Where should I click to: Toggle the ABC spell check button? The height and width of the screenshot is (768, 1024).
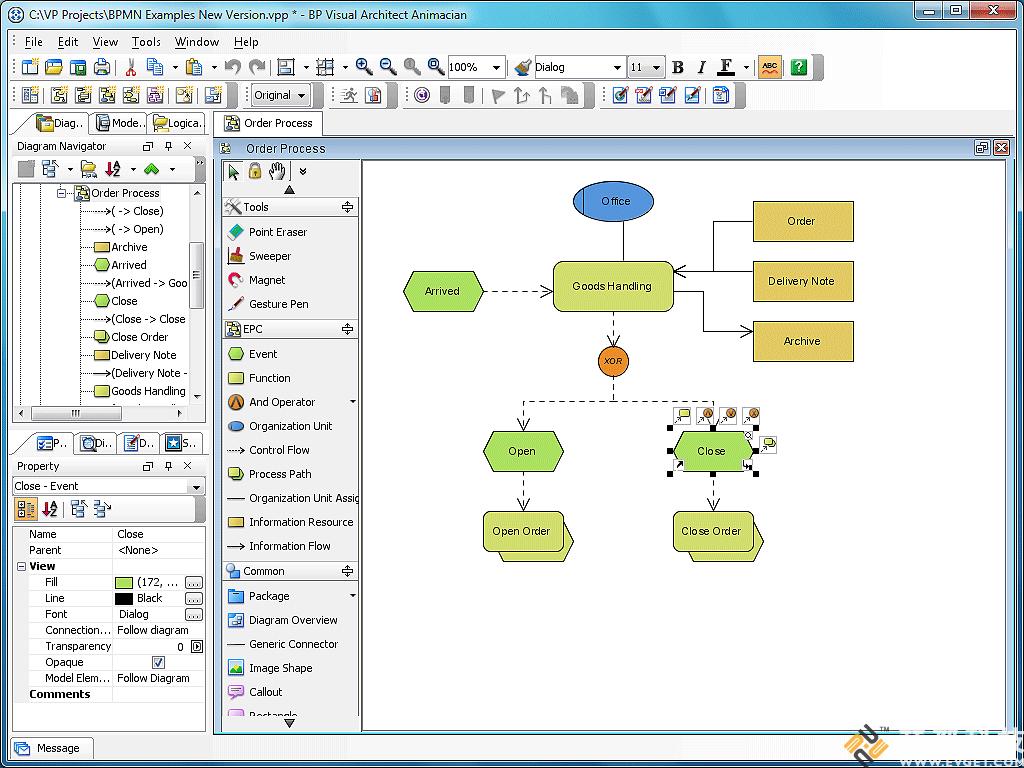tap(770, 67)
